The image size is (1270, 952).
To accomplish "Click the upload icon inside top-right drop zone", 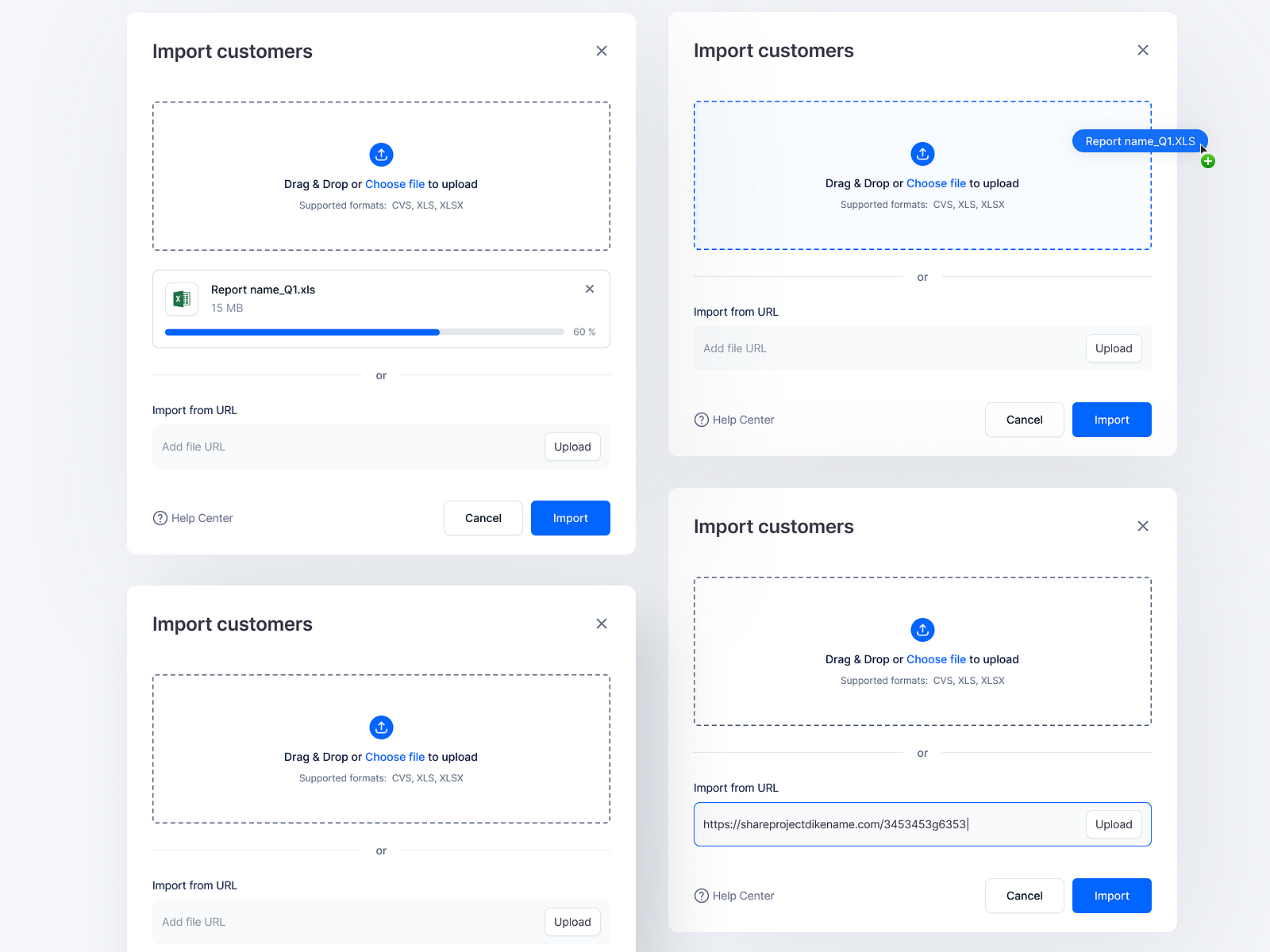I will pos(922,154).
